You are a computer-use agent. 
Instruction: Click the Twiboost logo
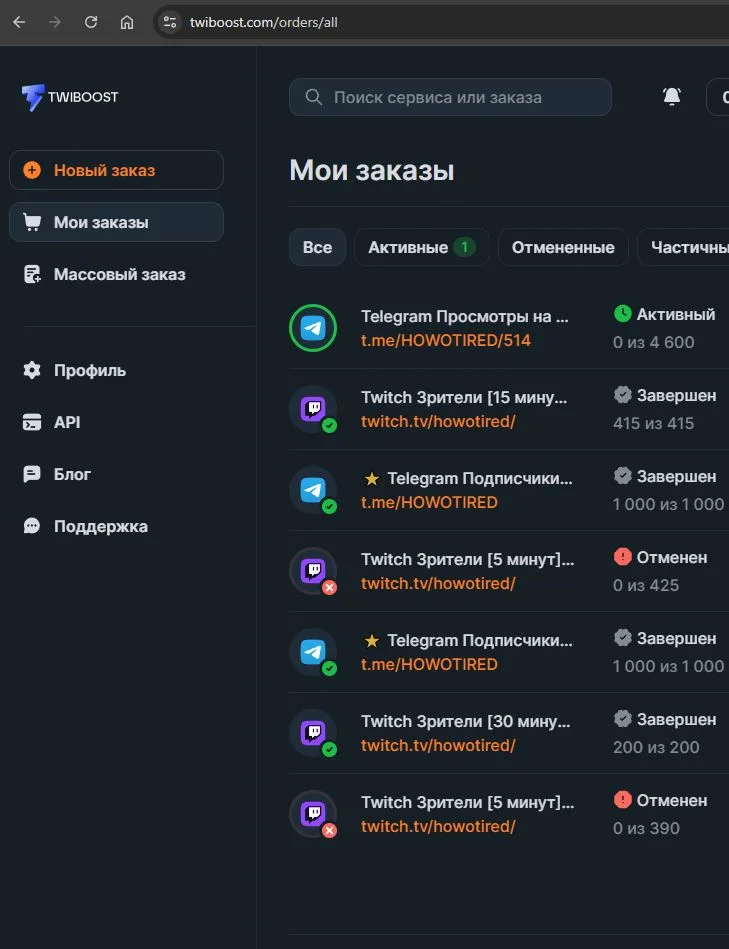(70, 97)
